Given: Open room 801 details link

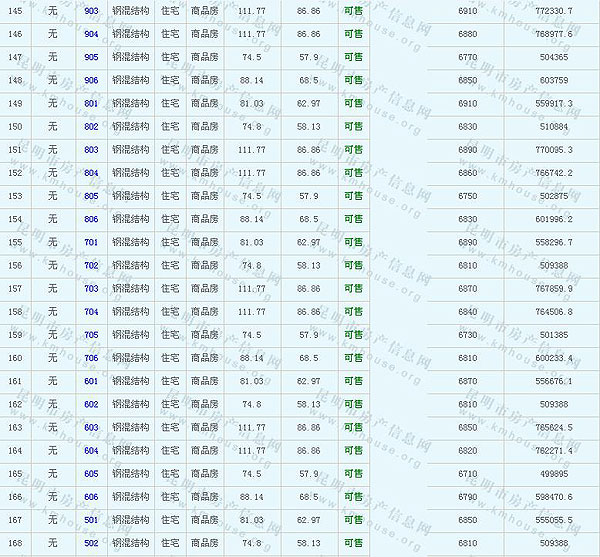Looking at the screenshot, I should 91,103.
